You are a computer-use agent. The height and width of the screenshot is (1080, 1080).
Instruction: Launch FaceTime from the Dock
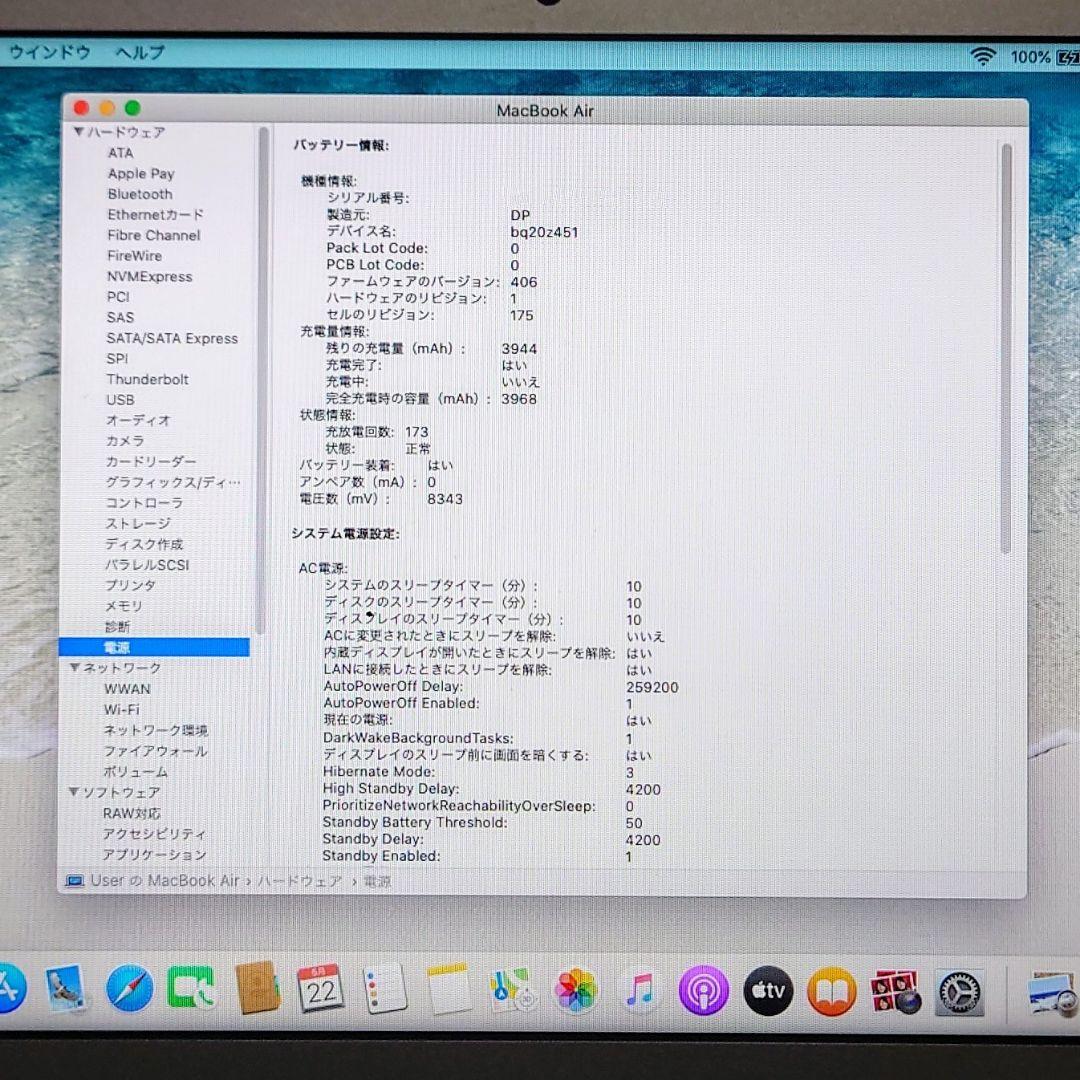tap(191, 989)
